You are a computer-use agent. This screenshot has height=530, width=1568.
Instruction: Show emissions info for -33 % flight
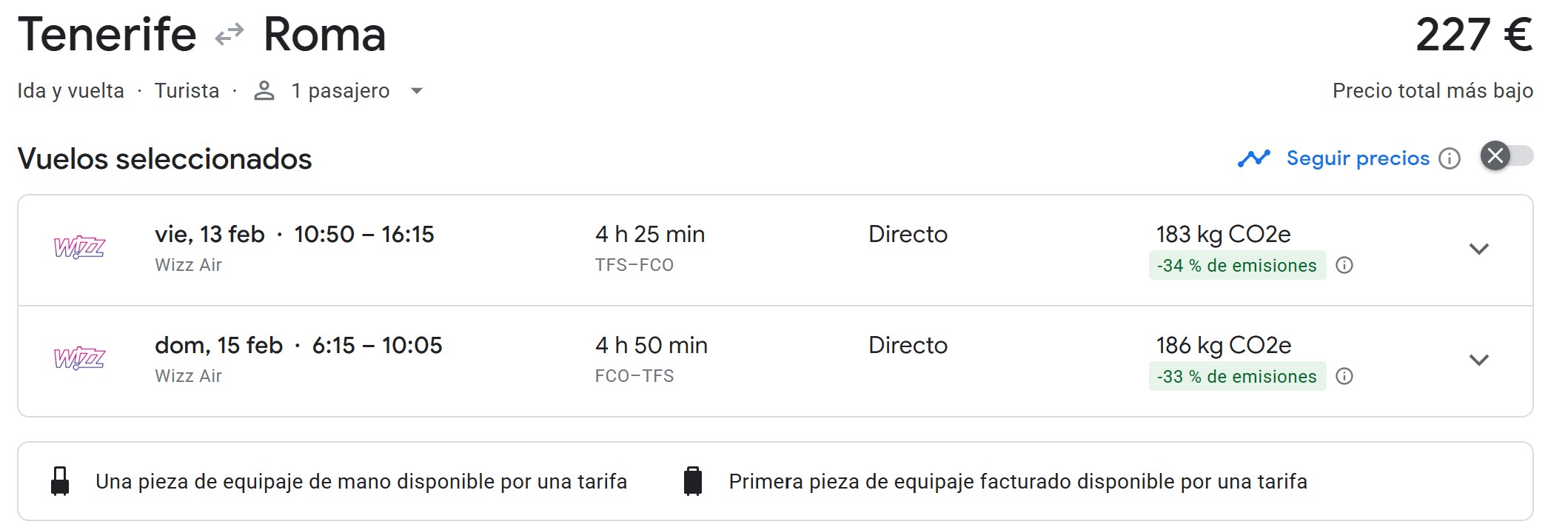pyautogui.click(x=1344, y=376)
